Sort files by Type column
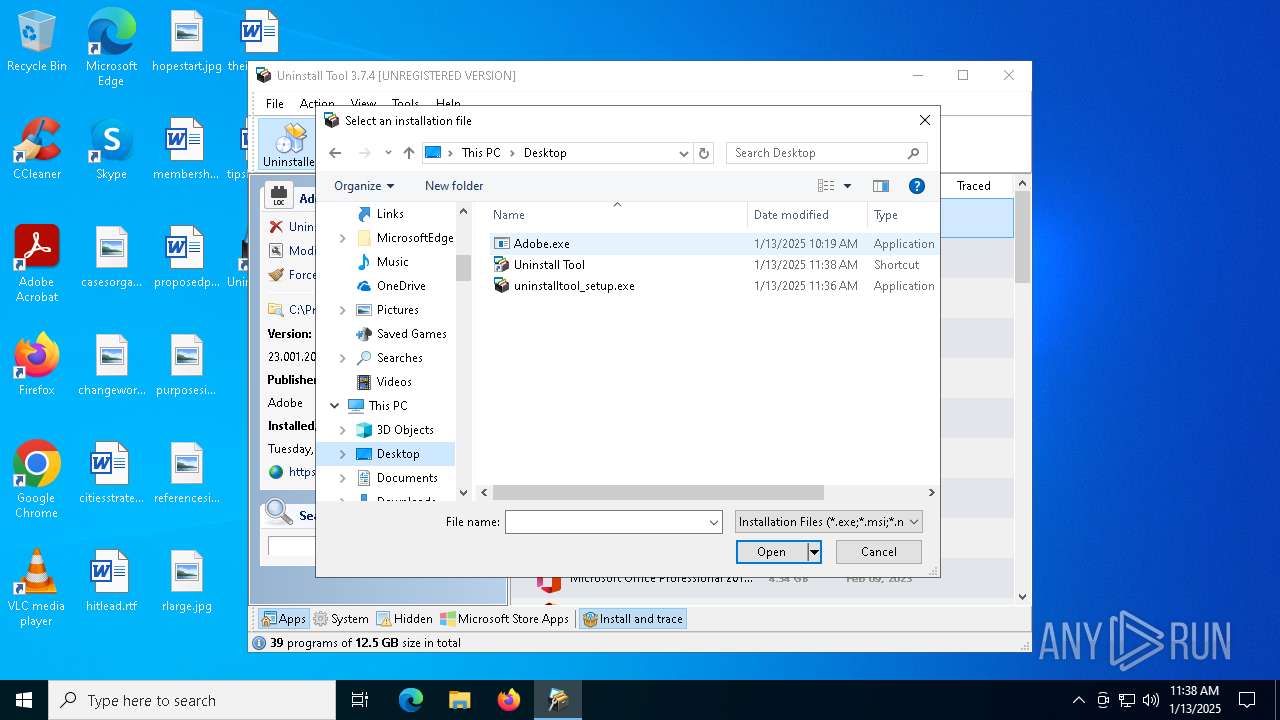Image resolution: width=1280 pixels, height=720 pixels. pyautogui.click(x=902, y=215)
